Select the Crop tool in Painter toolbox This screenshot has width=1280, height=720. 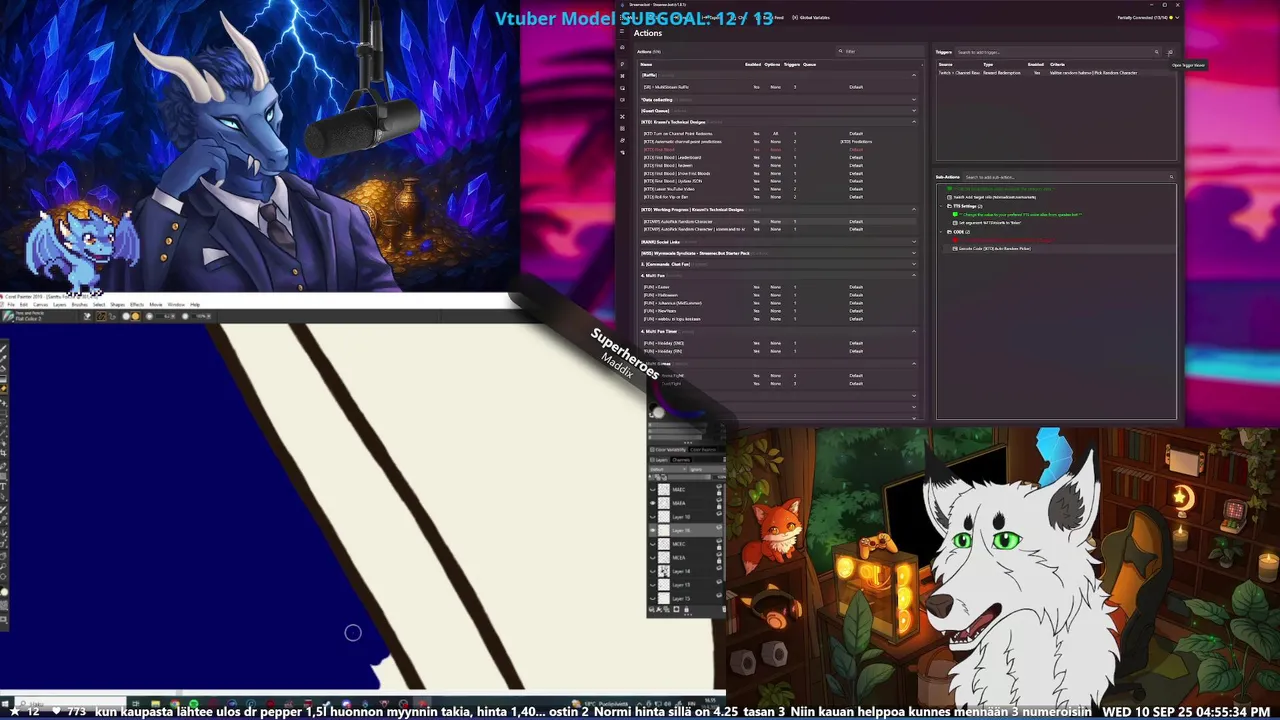click(x=4, y=453)
